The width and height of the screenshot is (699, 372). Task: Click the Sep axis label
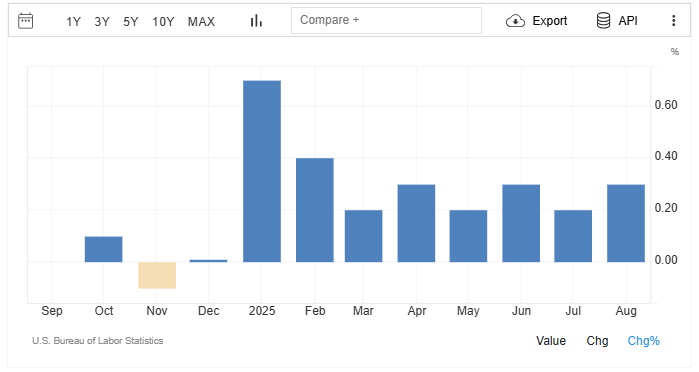(52, 311)
